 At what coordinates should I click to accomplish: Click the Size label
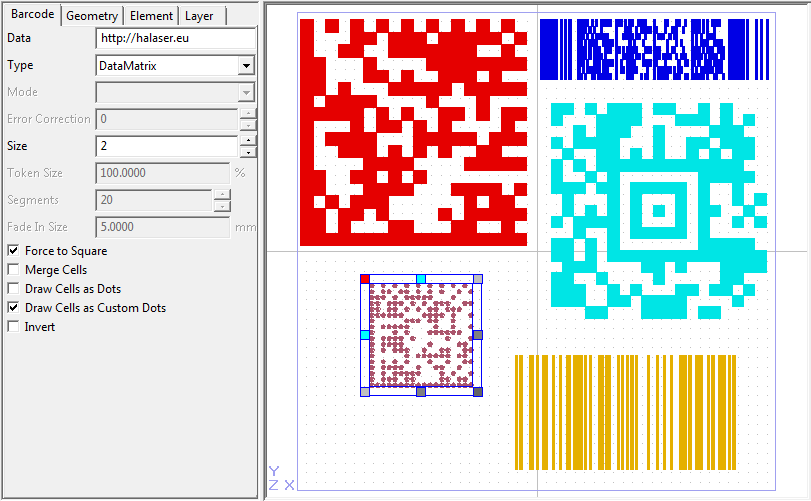[17, 146]
